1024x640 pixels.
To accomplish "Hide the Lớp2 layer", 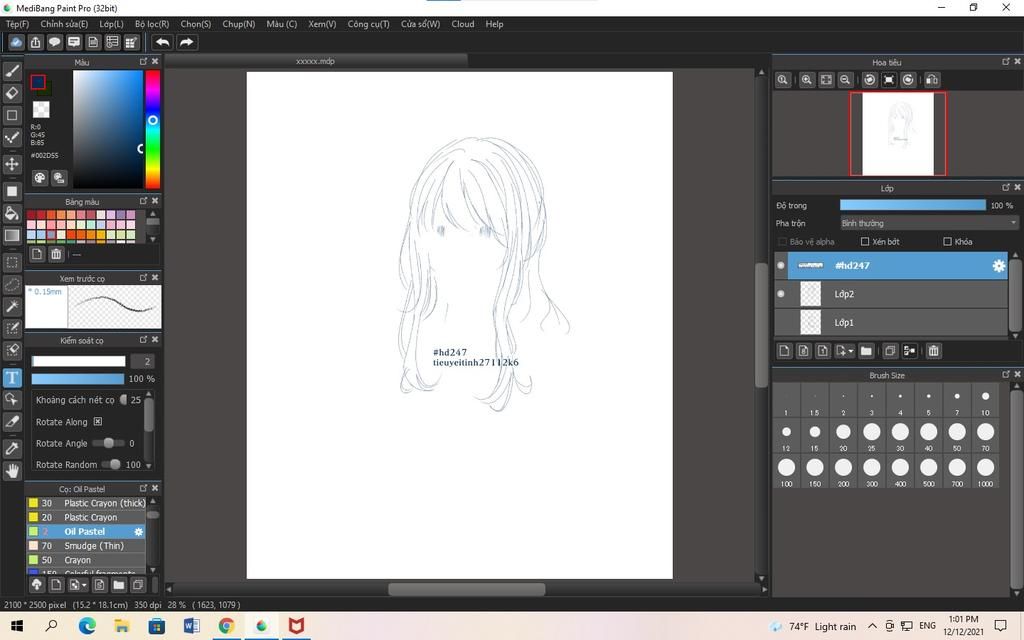I will [x=780, y=294].
